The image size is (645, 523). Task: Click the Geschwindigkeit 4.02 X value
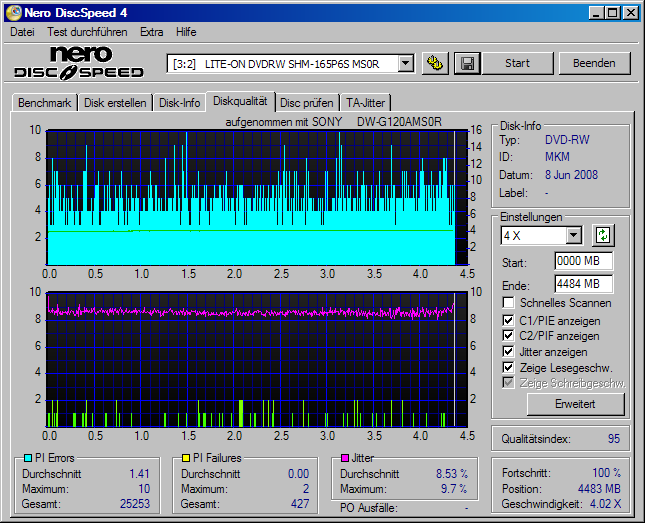pyautogui.click(x=606, y=504)
